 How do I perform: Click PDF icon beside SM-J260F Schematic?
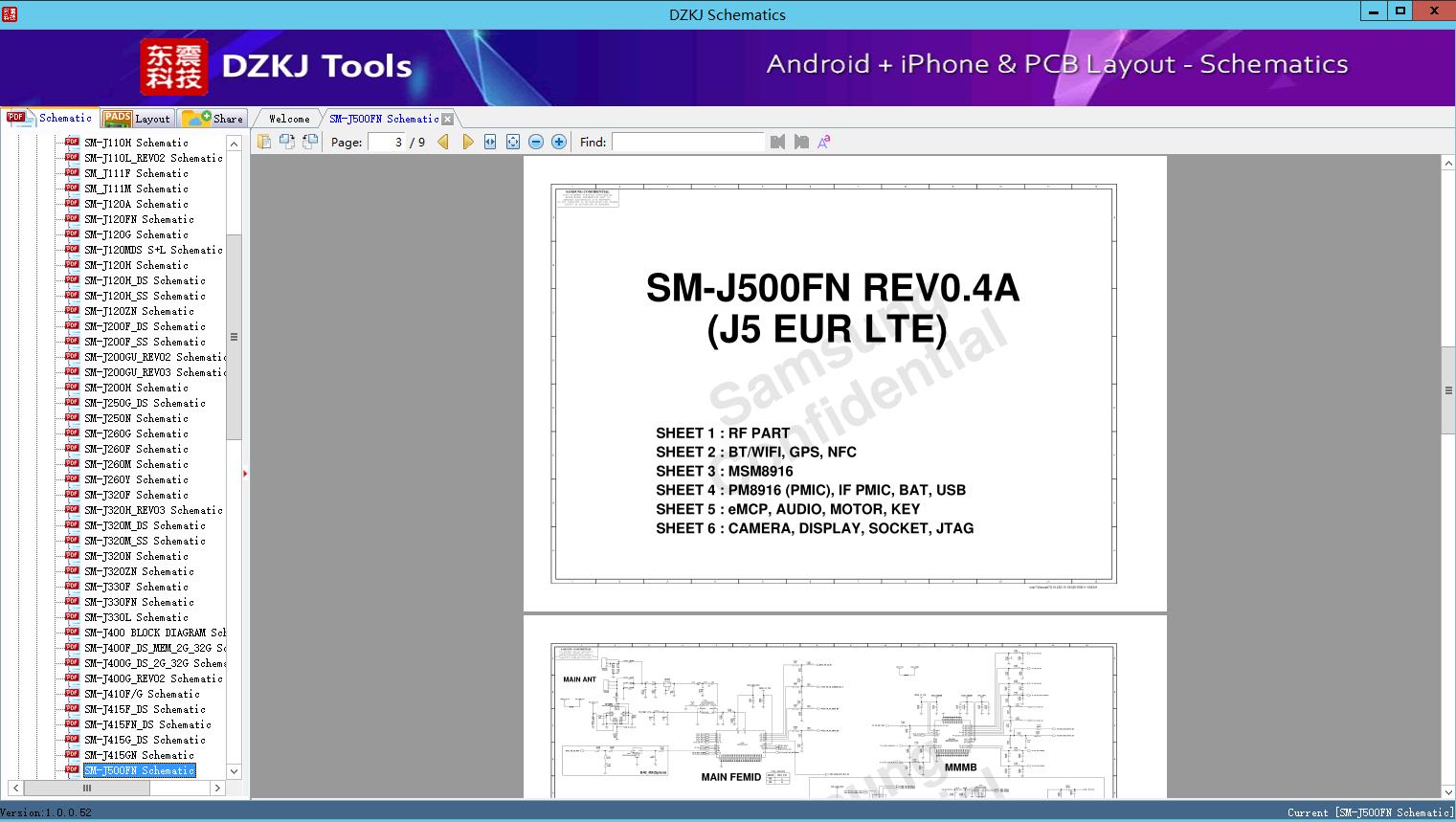72,448
